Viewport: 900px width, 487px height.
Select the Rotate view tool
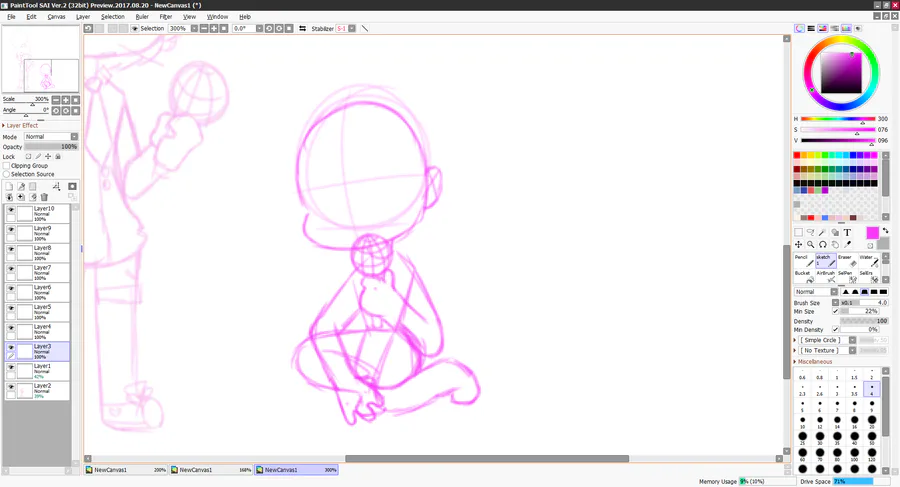click(823, 245)
